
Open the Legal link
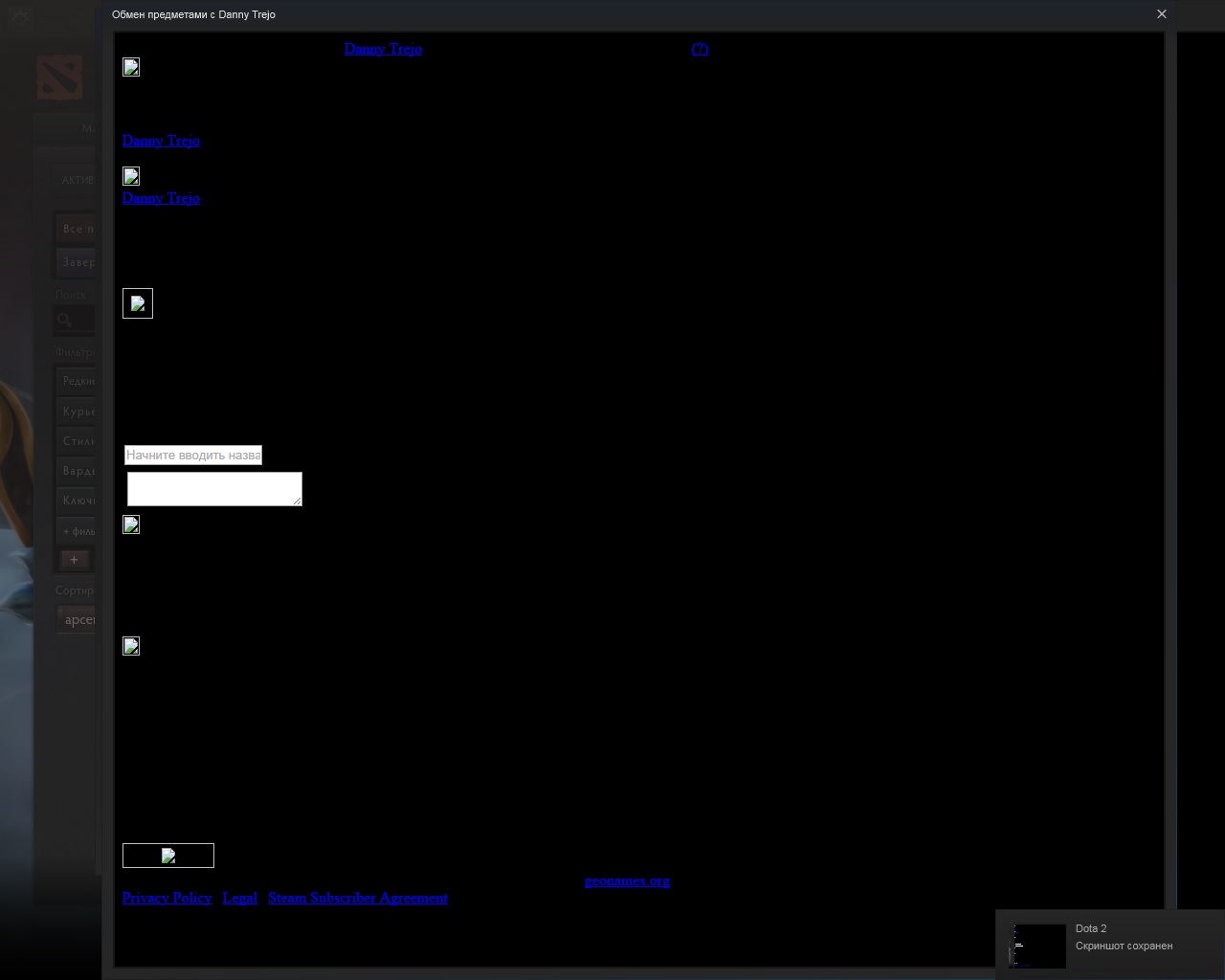[x=239, y=898]
